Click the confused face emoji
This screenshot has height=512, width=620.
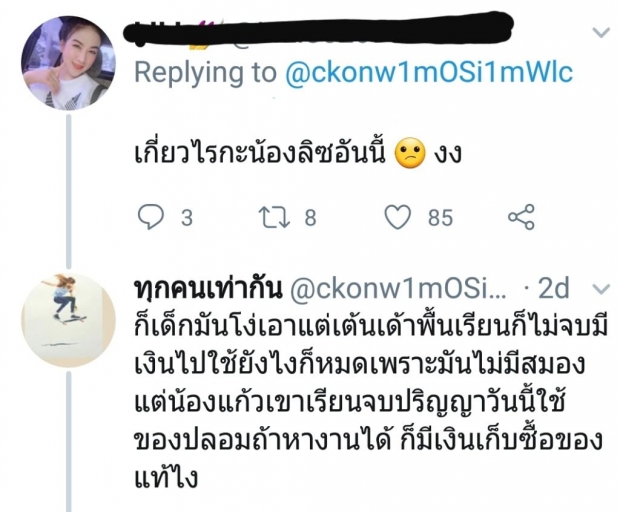coord(410,153)
